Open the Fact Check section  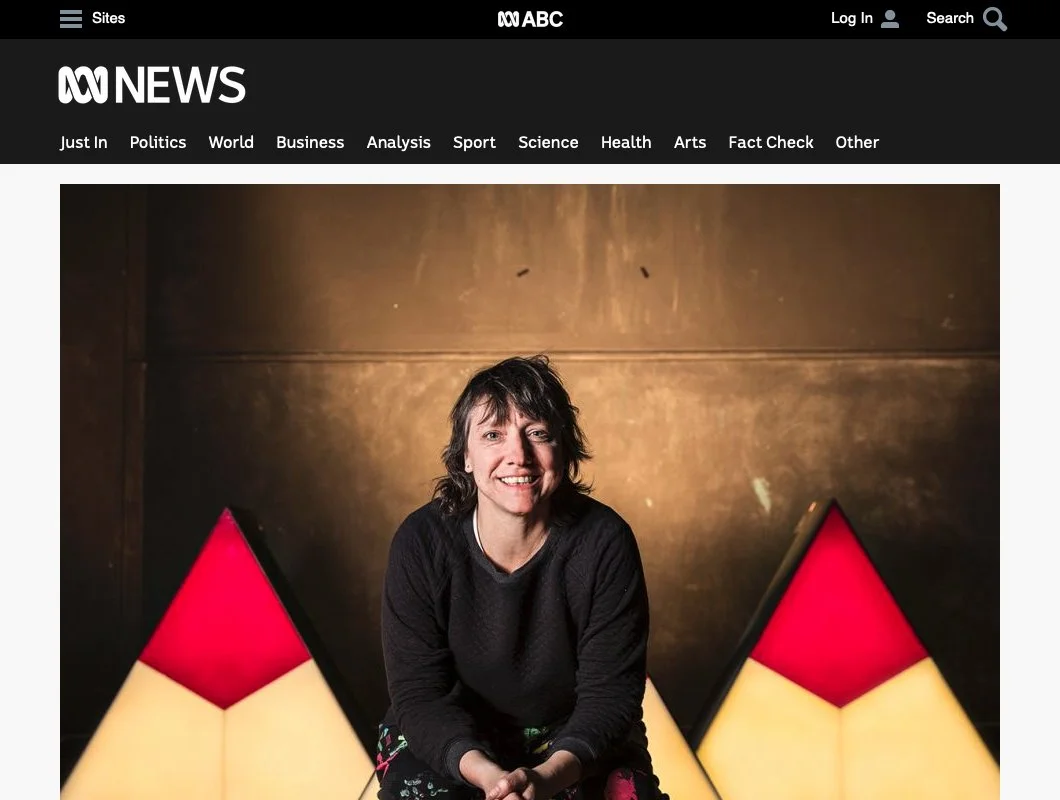point(771,142)
